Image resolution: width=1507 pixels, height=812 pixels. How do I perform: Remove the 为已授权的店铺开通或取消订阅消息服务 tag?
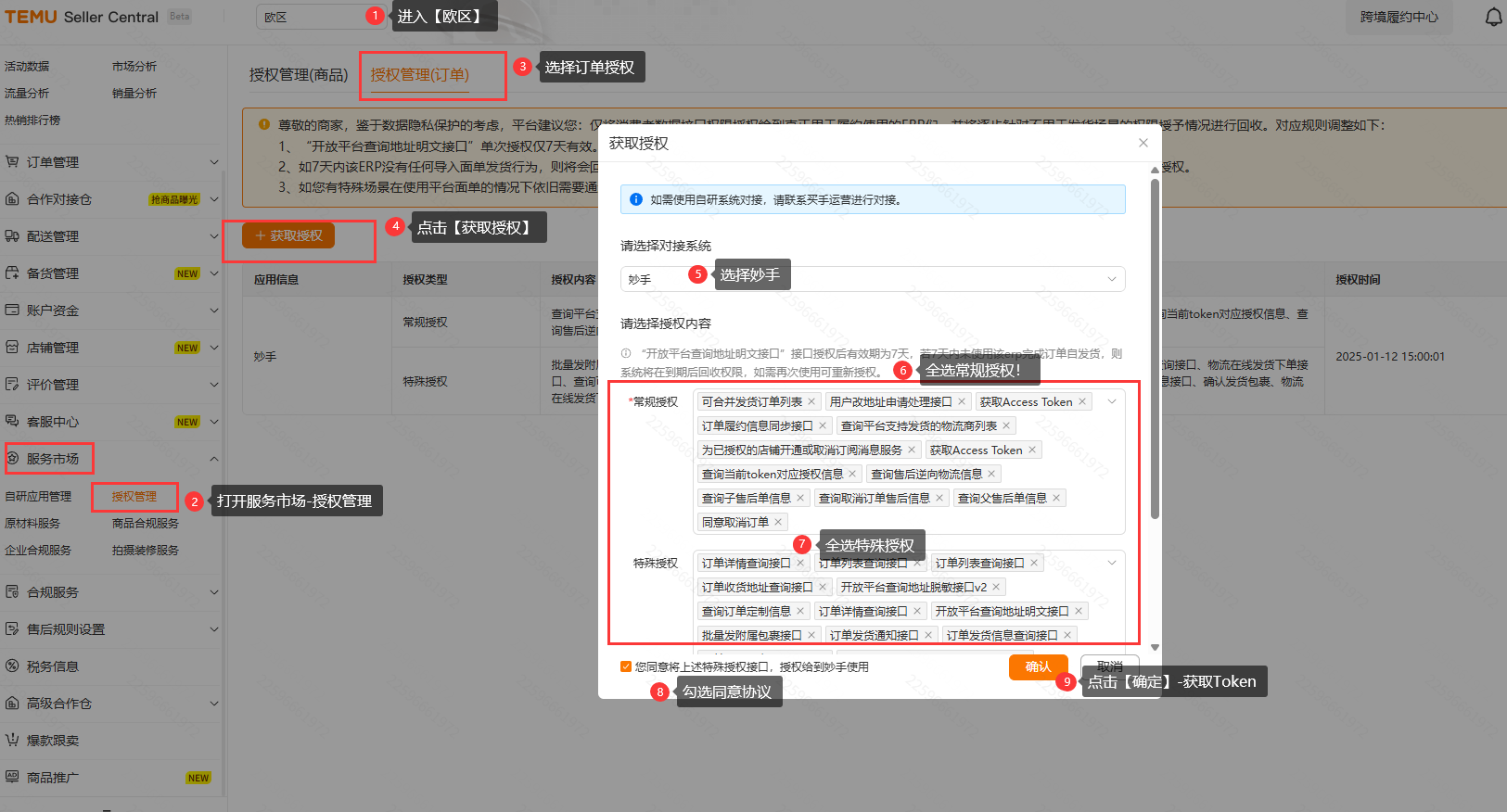pos(912,450)
